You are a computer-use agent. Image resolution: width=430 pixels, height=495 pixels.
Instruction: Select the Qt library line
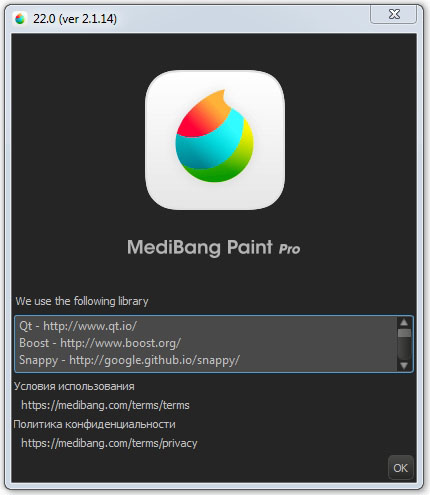point(78,326)
